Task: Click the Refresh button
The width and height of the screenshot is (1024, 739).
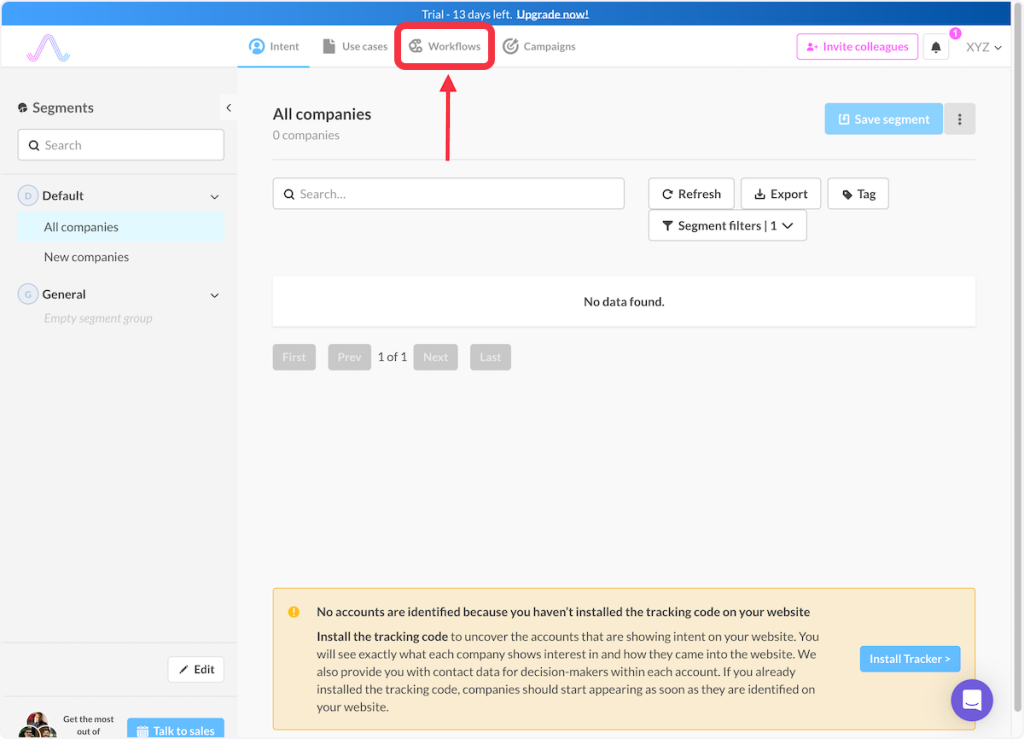Action: (x=691, y=194)
